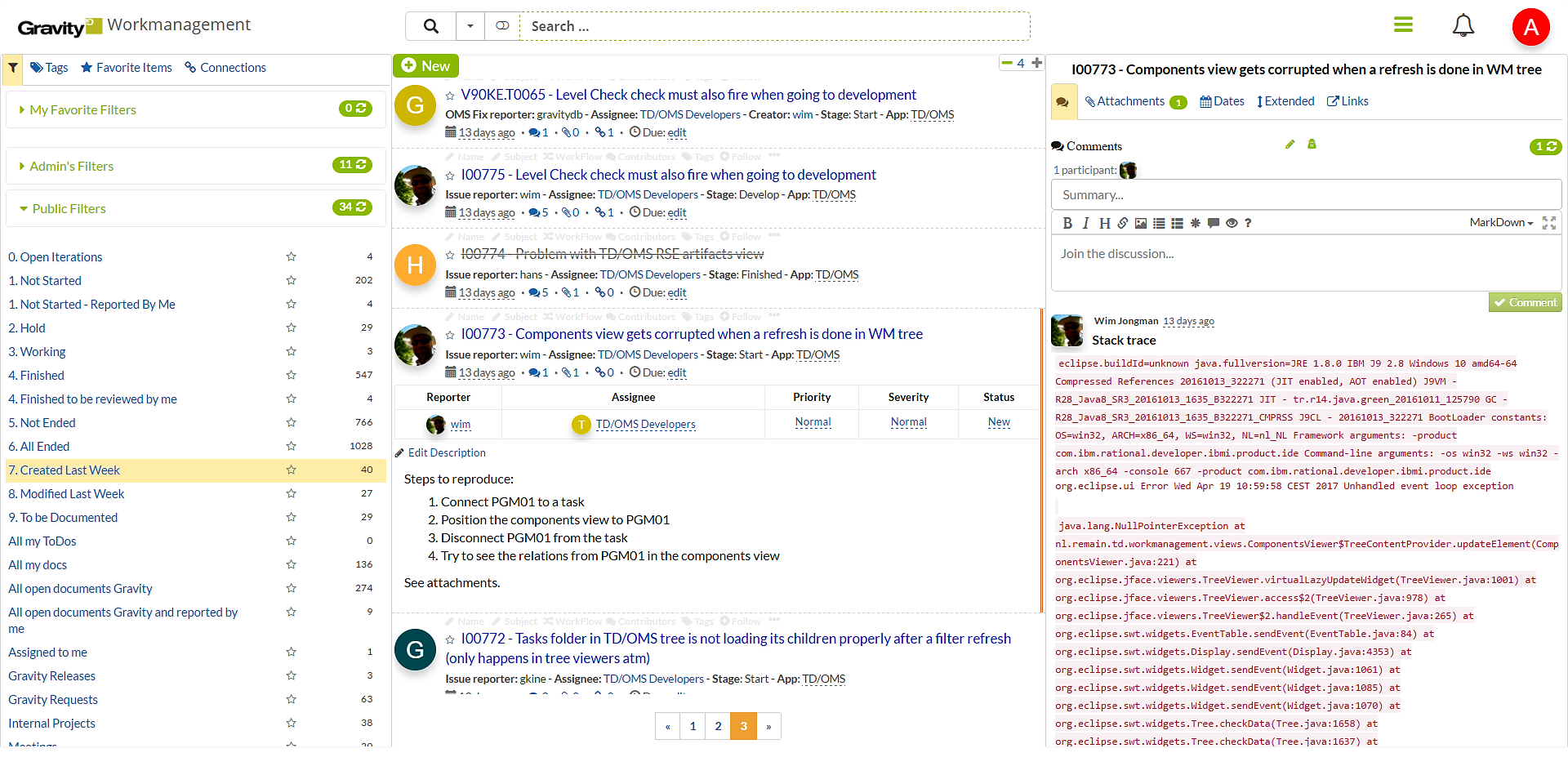
Task: Toggle the search mode switch
Action: click(502, 26)
